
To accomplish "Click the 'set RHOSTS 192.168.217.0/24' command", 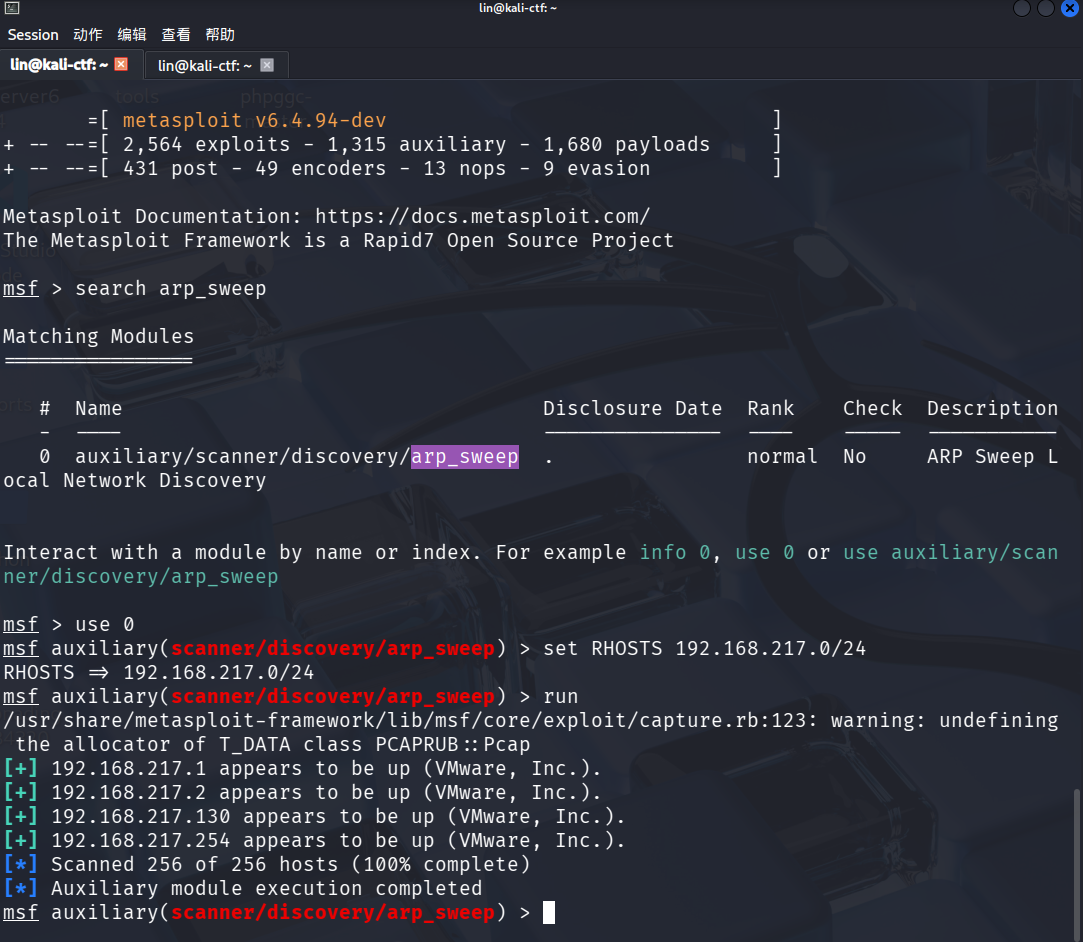I will click(704, 648).
